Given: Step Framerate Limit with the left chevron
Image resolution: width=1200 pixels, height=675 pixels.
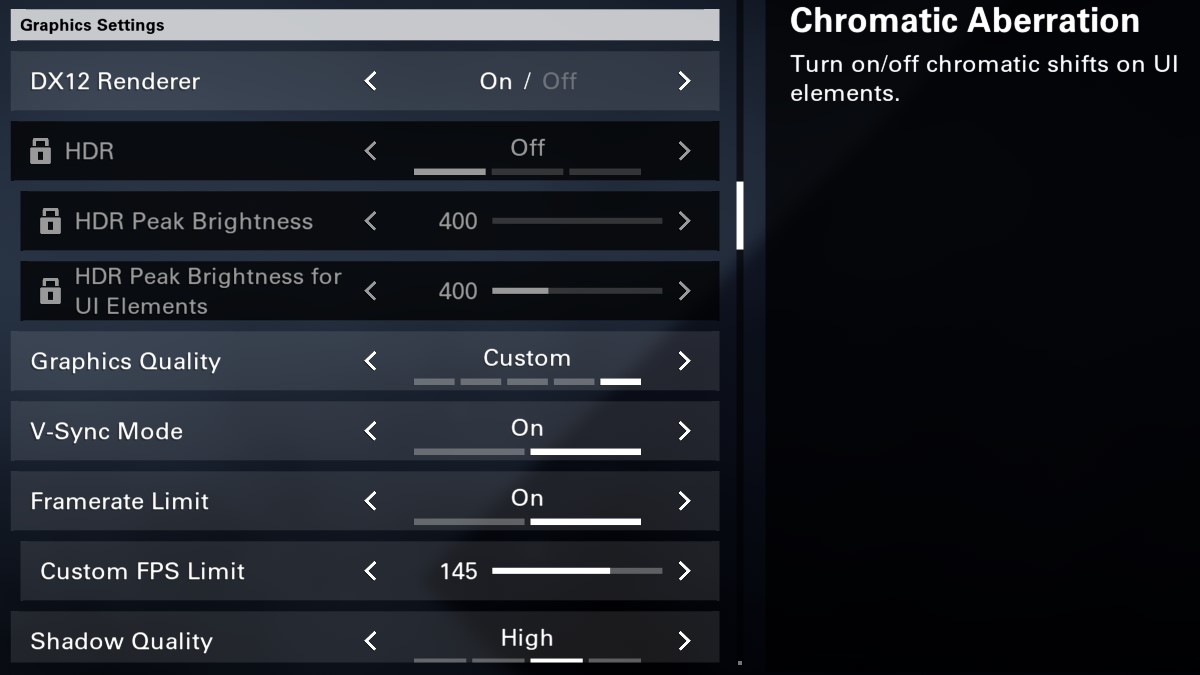Looking at the screenshot, I should click(370, 501).
